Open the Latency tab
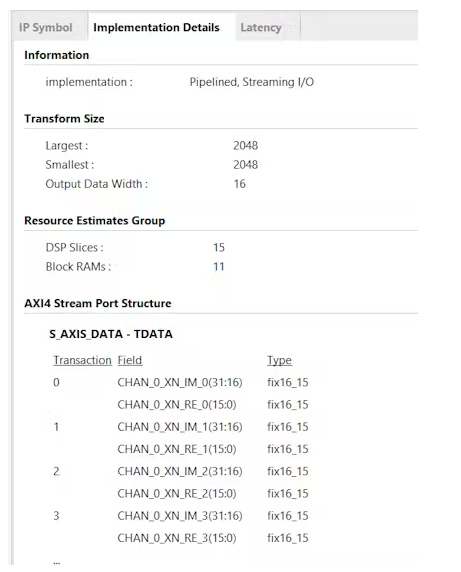Screen dimensions: 461x572 (x=260, y=28)
